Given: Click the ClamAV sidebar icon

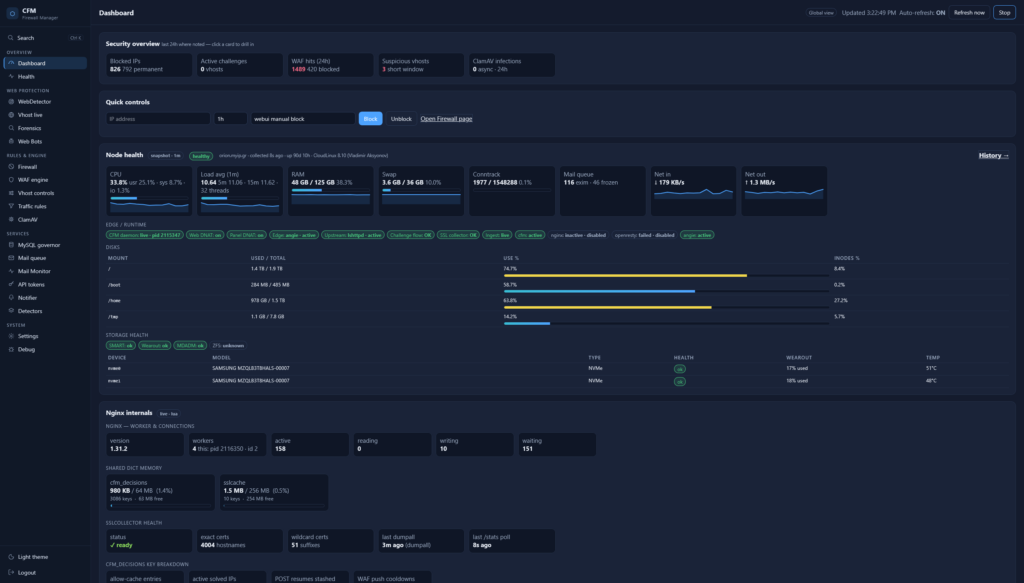Looking at the screenshot, I should pyautogui.click(x=11, y=219).
